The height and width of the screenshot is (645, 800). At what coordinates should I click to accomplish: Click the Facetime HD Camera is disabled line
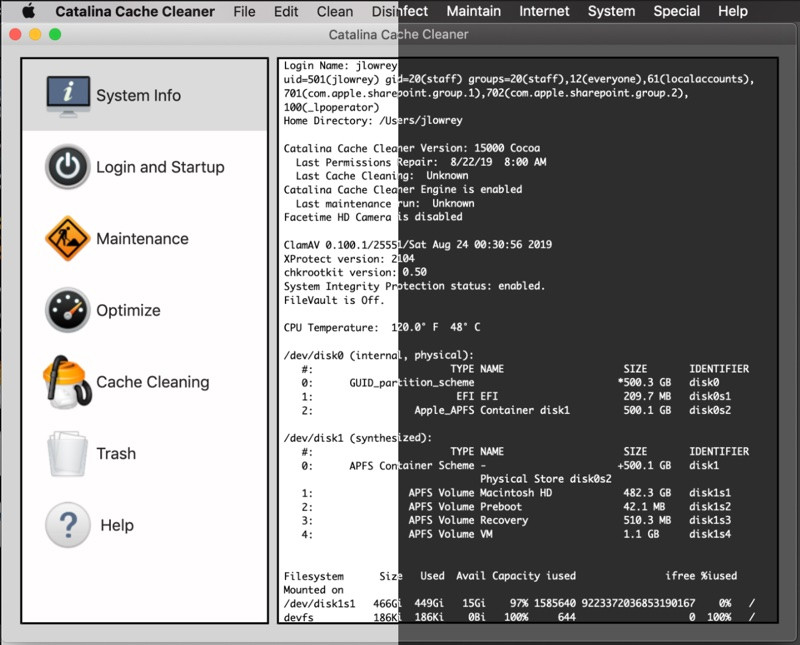click(373, 217)
